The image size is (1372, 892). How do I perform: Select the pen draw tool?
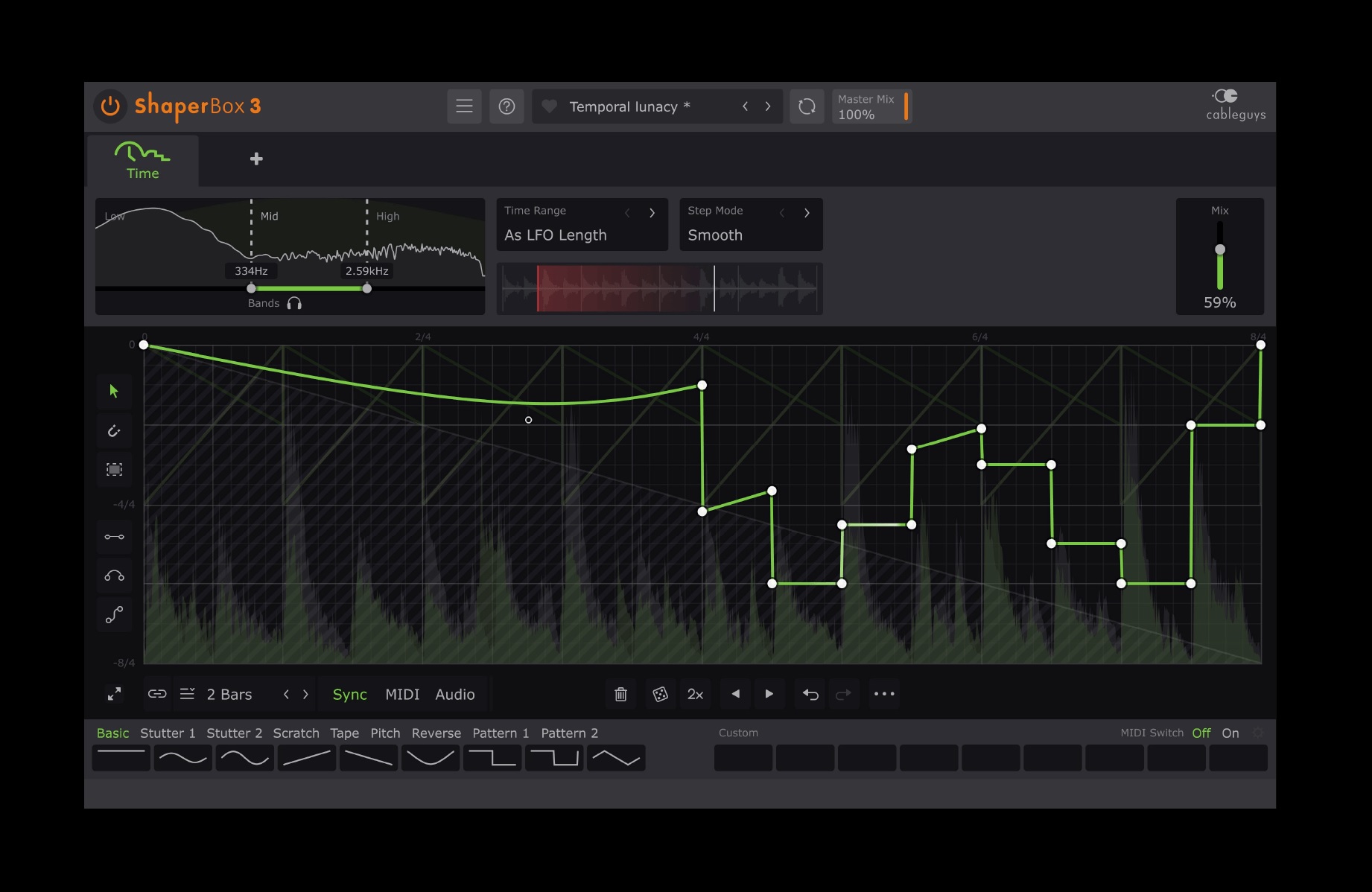pos(114,430)
